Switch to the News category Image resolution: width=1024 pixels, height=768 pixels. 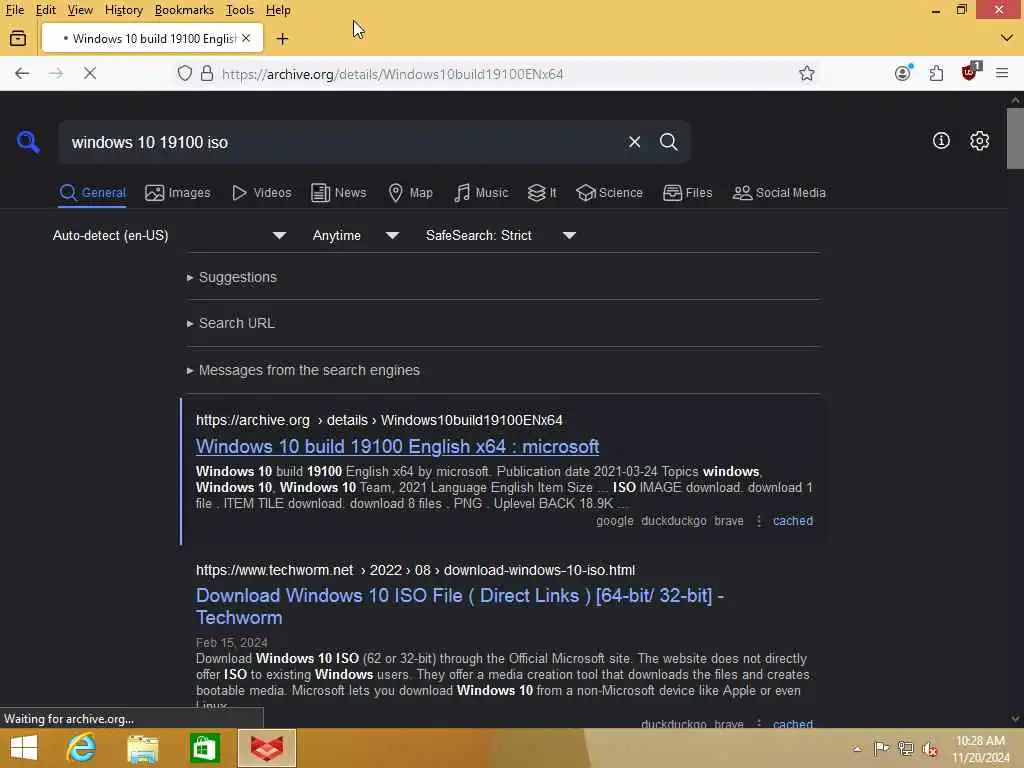click(x=339, y=193)
